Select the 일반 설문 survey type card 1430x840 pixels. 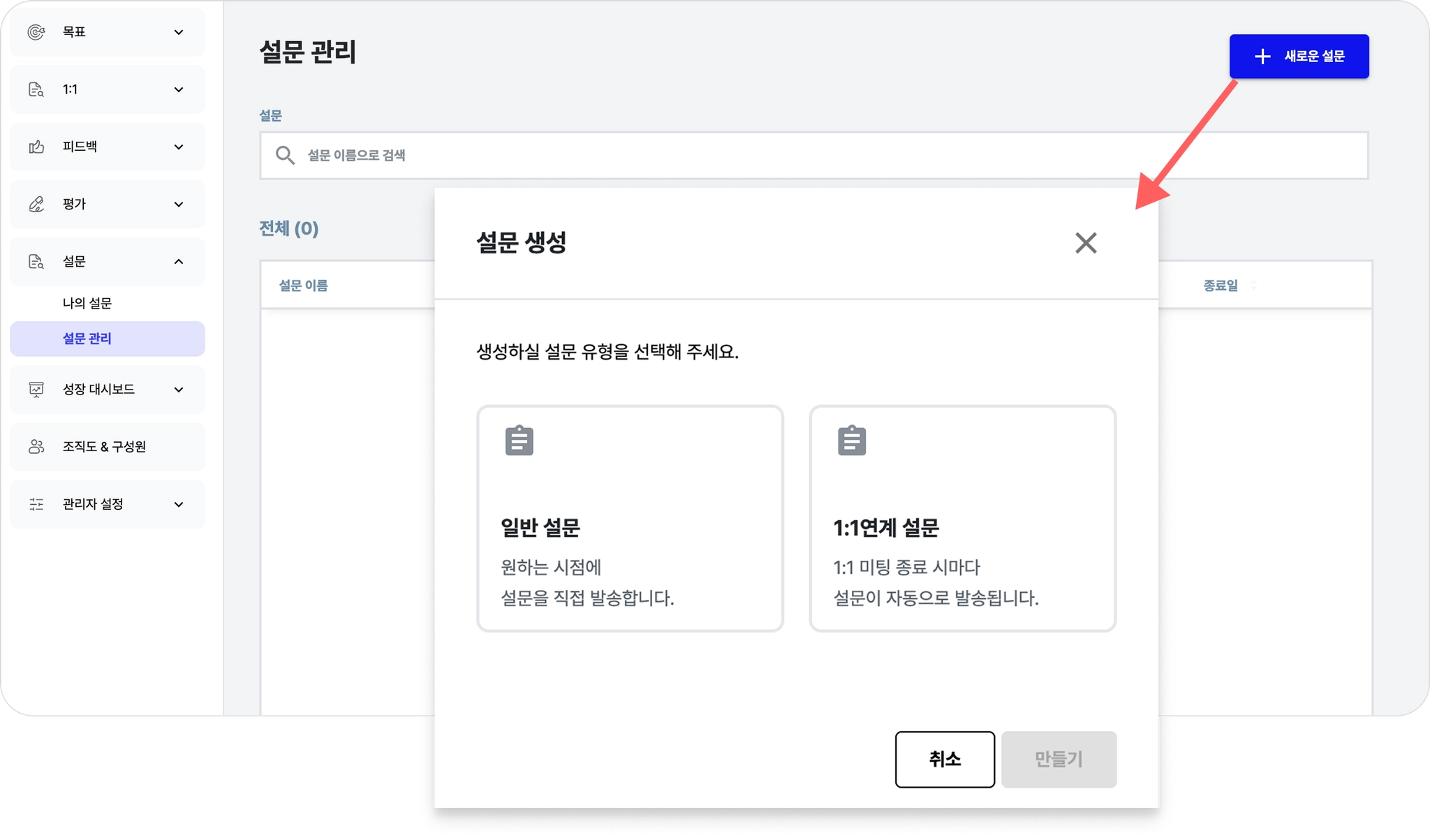pyautogui.click(x=630, y=519)
